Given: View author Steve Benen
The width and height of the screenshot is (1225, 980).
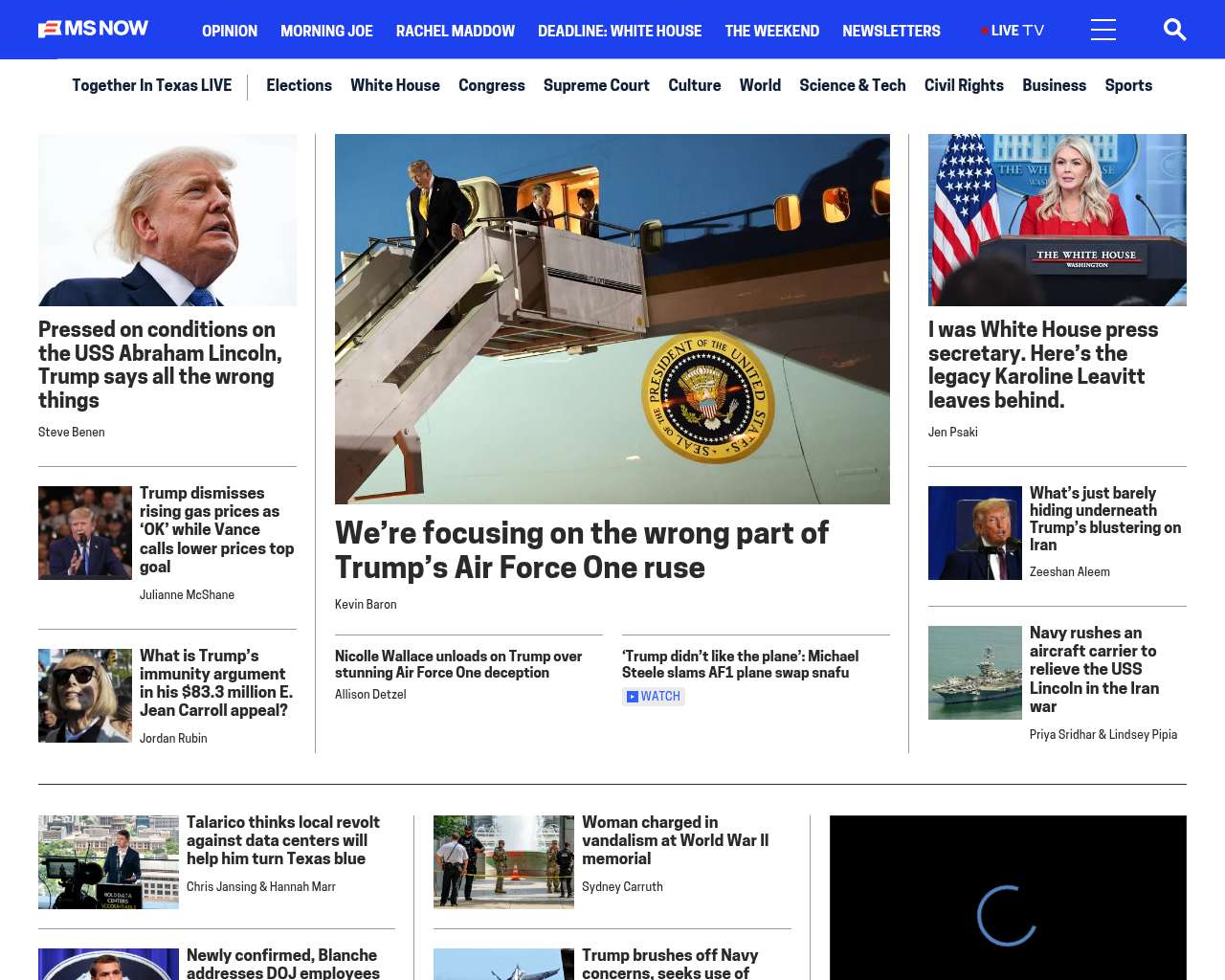Looking at the screenshot, I should pos(72,433).
